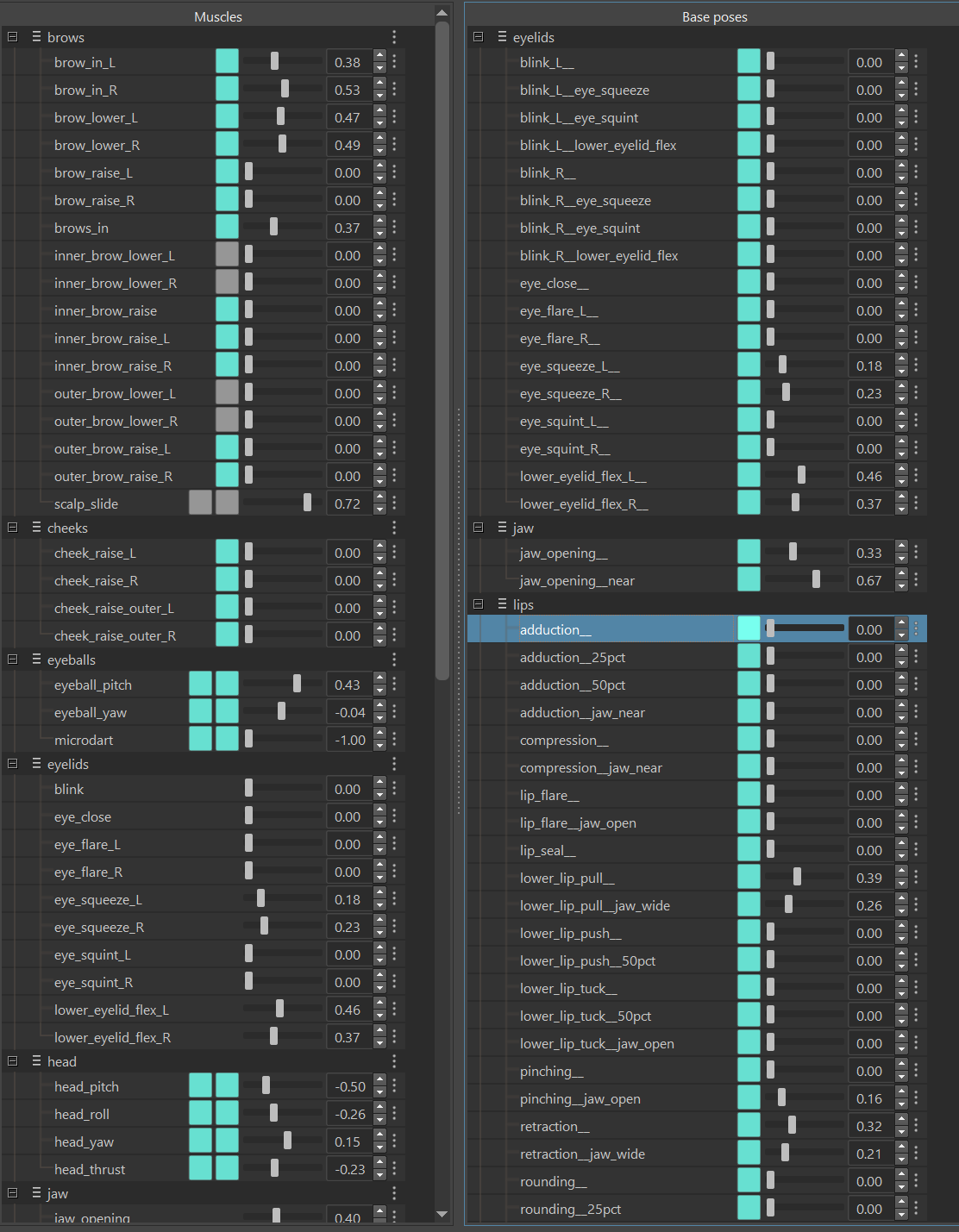Toggle the teal square on lip_seal__ row

(x=749, y=850)
